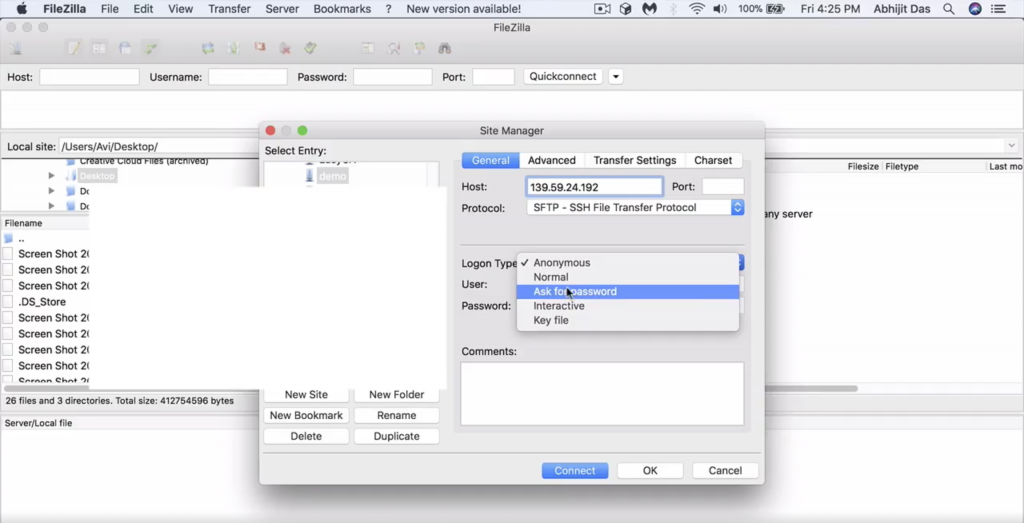Select Normal logon type
Image resolution: width=1024 pixels, height=523 pixels.
click(x=628, y=277)
